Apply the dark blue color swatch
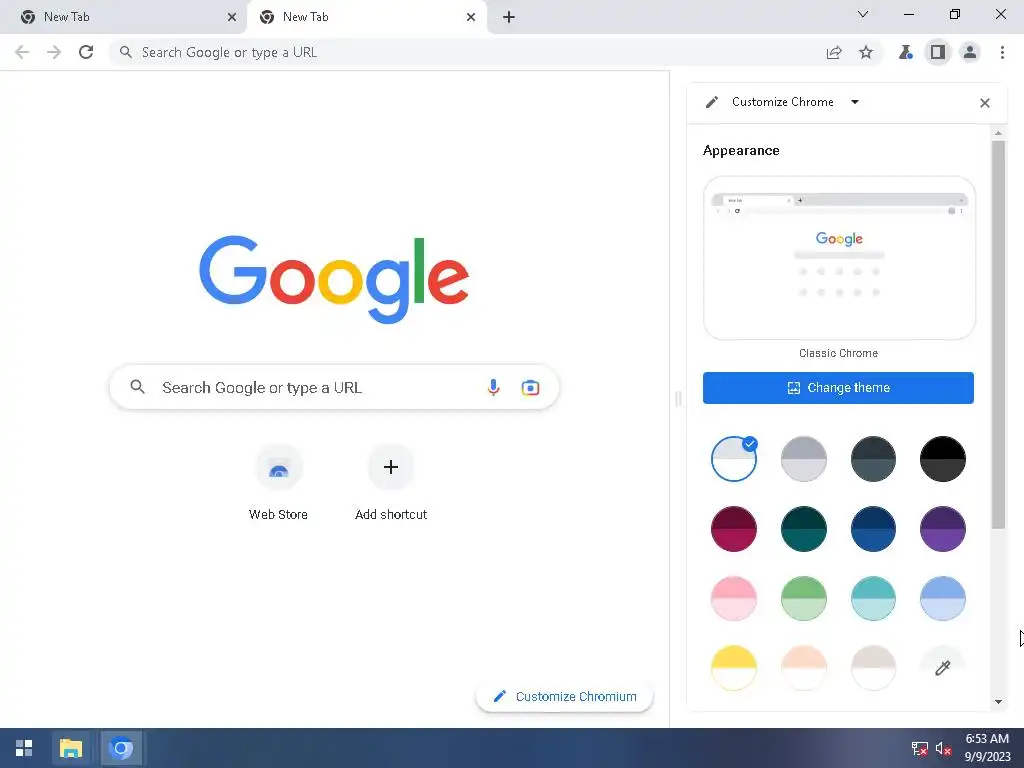This screenshot has width=1024, height=768. [x=873, y=528]
